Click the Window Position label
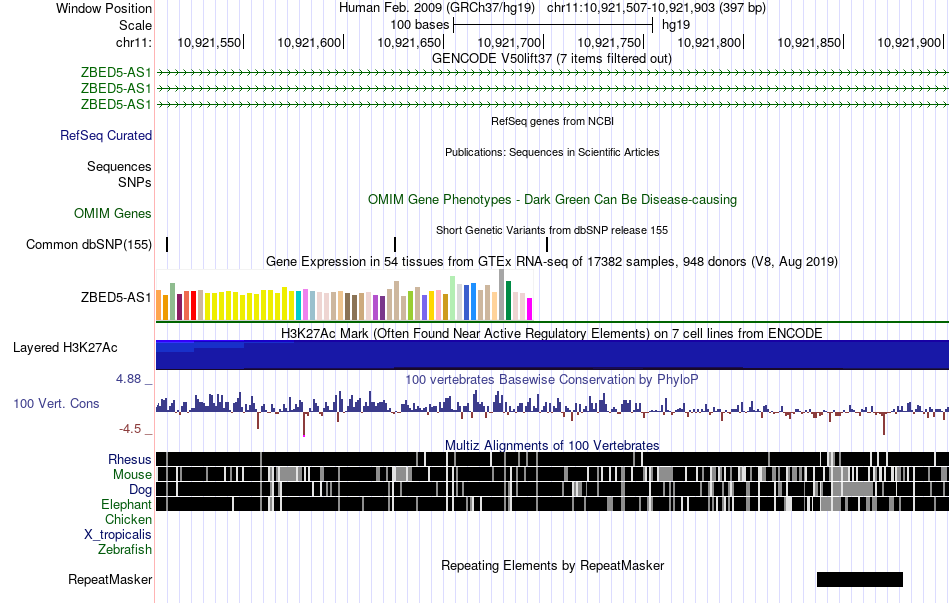The height and width of the screenshot is (603, 950). [104, 8]
